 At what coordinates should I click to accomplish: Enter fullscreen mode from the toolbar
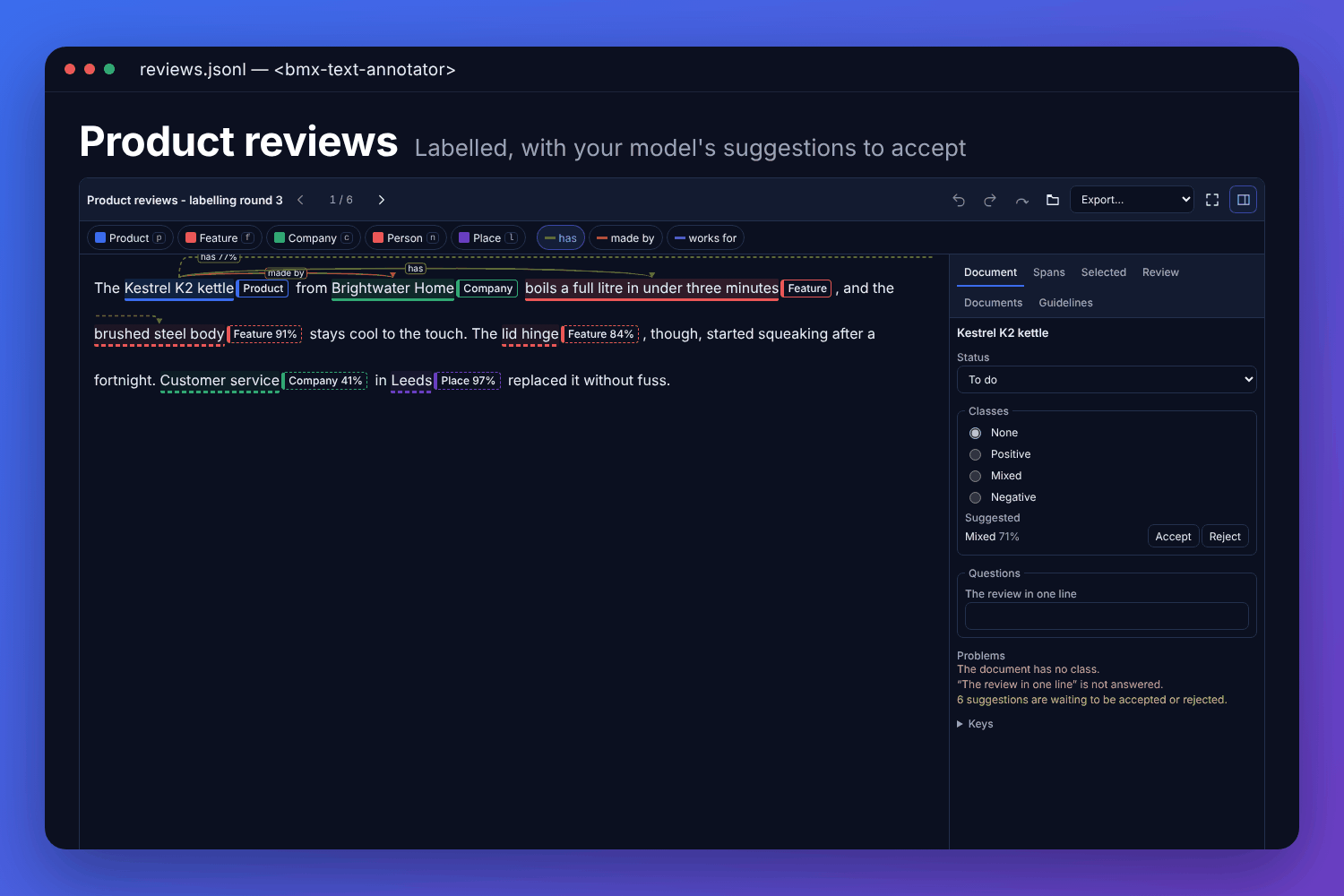[x=1212, y=200]
